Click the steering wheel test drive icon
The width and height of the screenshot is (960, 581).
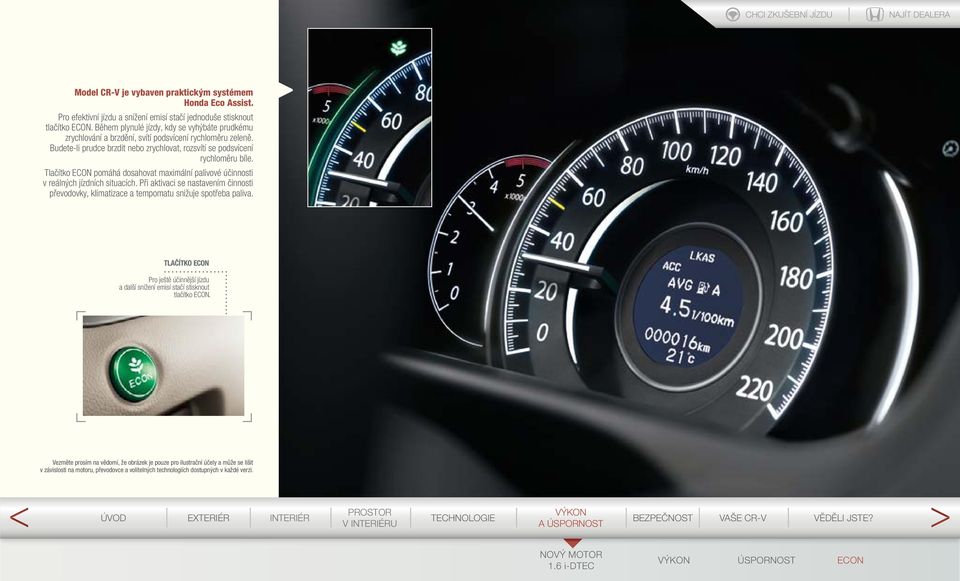pos(732,14)
